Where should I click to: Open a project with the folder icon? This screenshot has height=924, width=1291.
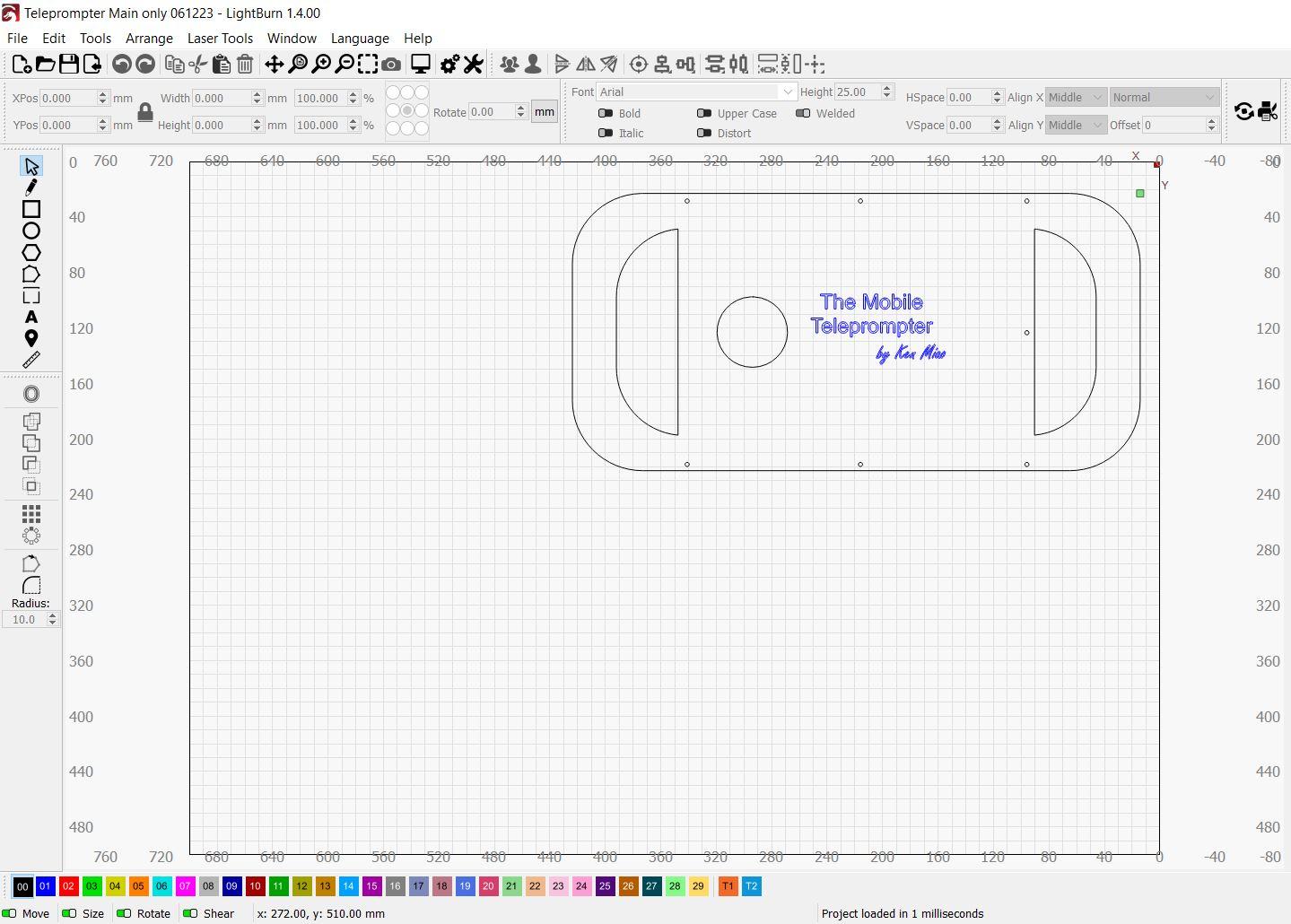pos(45,64)
